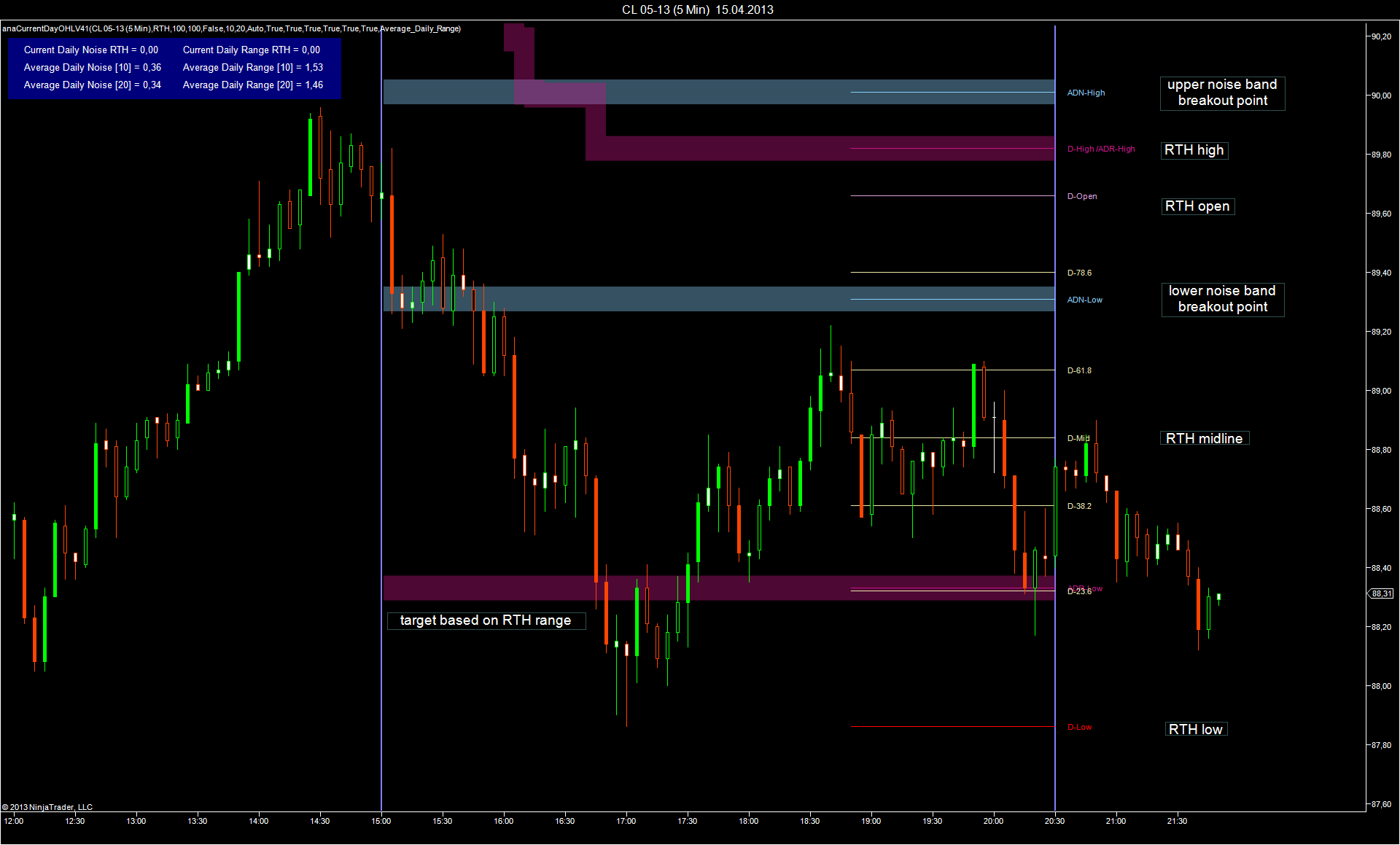Screen dimensions: 1400x845
Task: Click the 'RTH open' annotation box
Action: pyautogui.click(x=1197, y=206)
